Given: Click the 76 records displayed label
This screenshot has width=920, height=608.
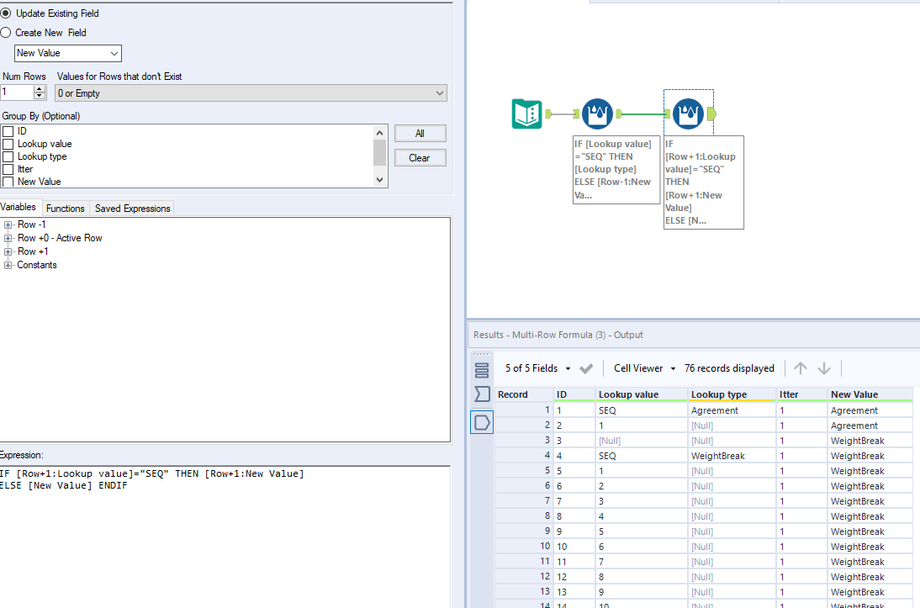Looking at the screenshot, I should click(729, 369).
